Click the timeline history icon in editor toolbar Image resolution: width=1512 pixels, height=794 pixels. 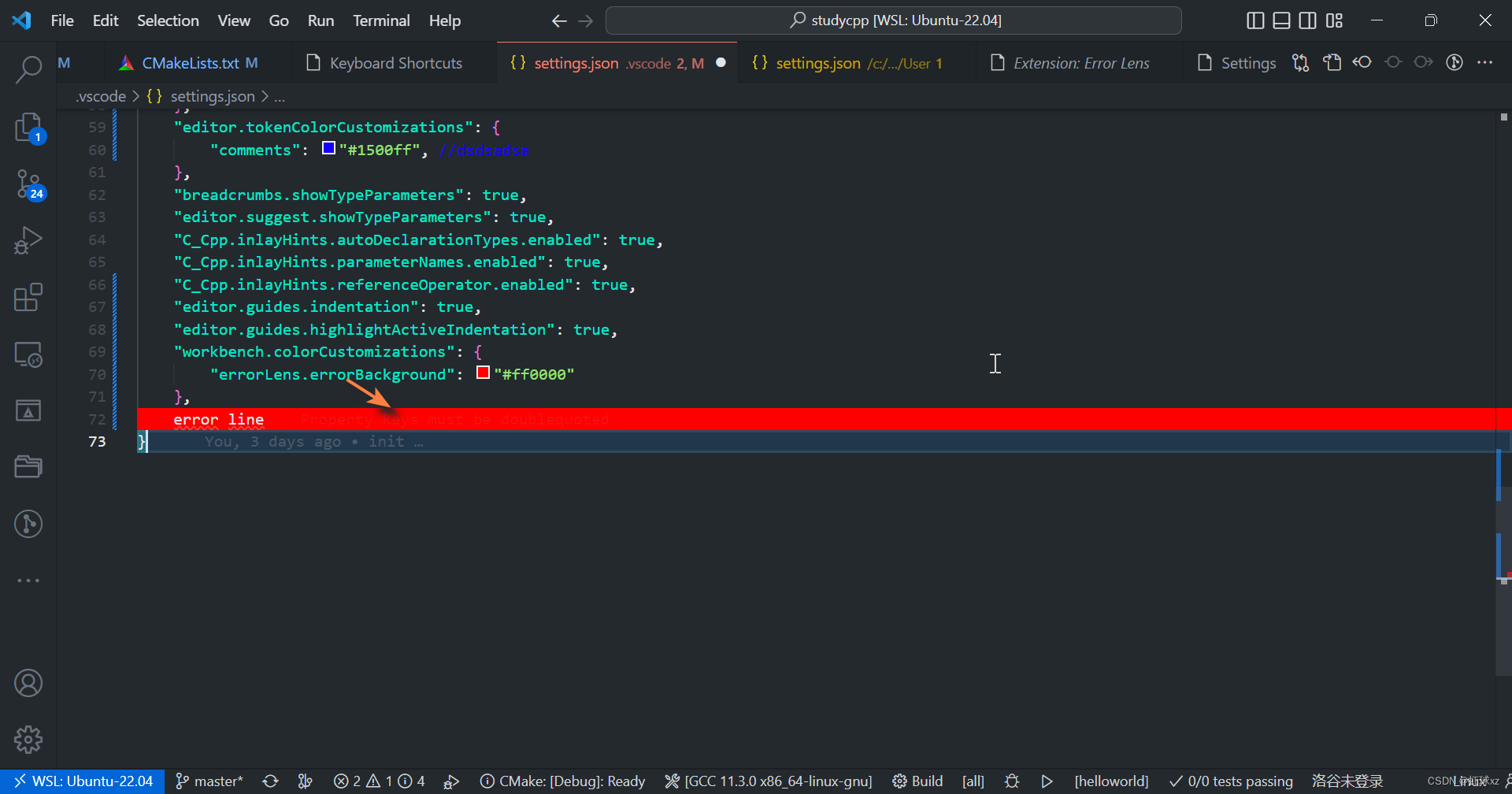click(x=1455, y=63)
